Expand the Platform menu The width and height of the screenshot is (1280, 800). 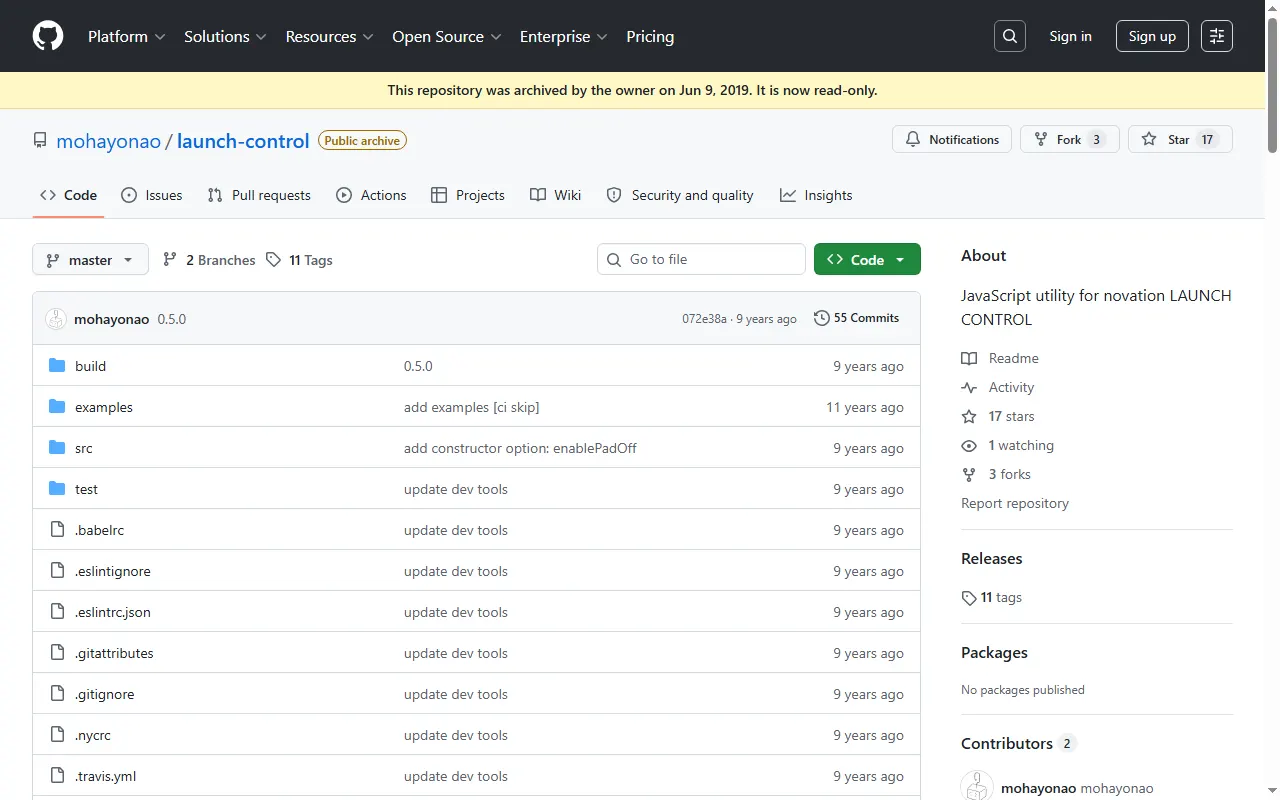(127, 36)
